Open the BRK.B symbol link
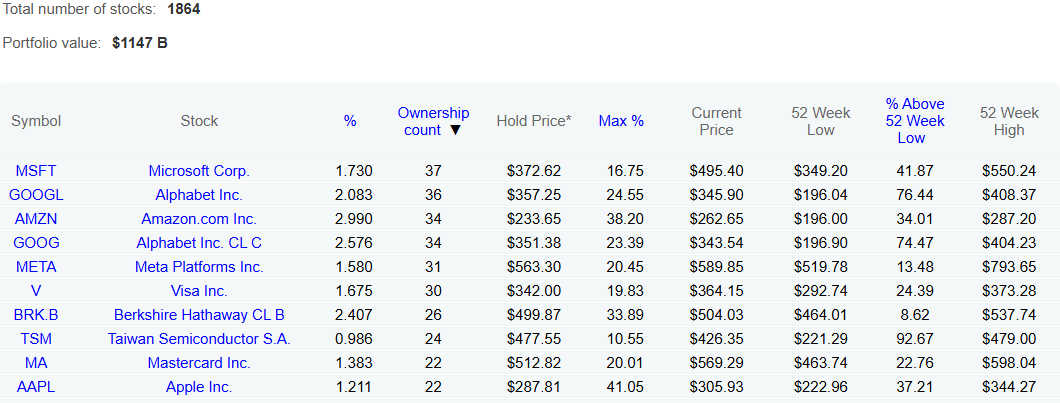Image resolution: width=1060 pixels, height=403 pixels. pyautogui.click(x=36, y=315)
